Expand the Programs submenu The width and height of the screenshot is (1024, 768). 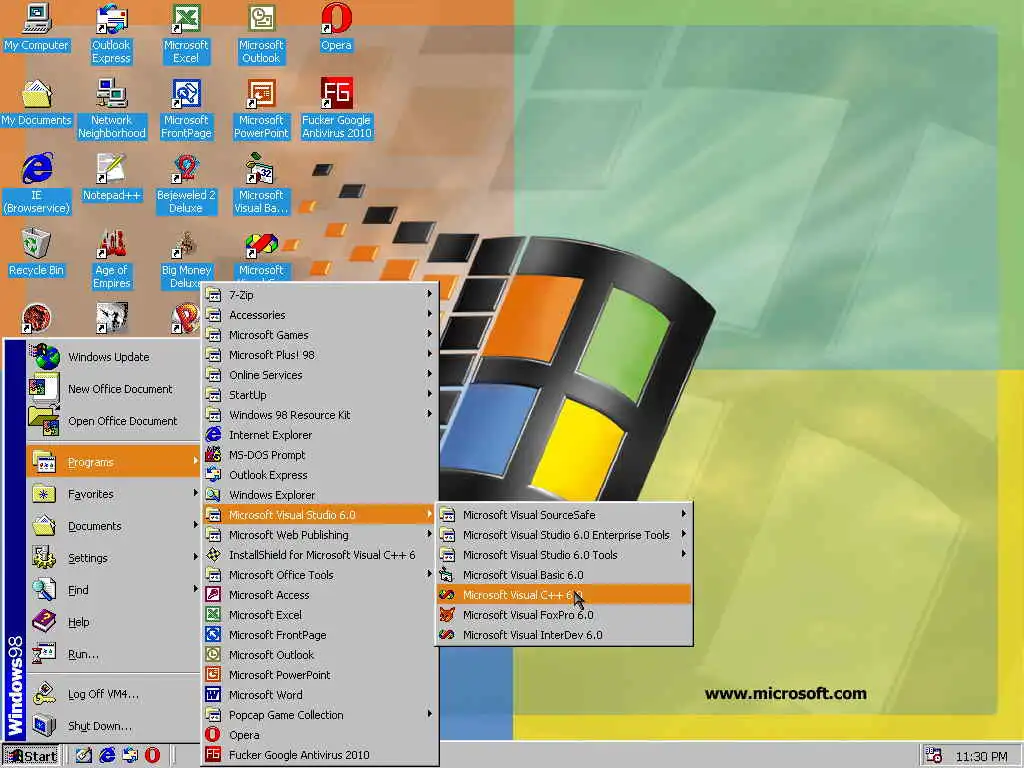pos(114,462)
